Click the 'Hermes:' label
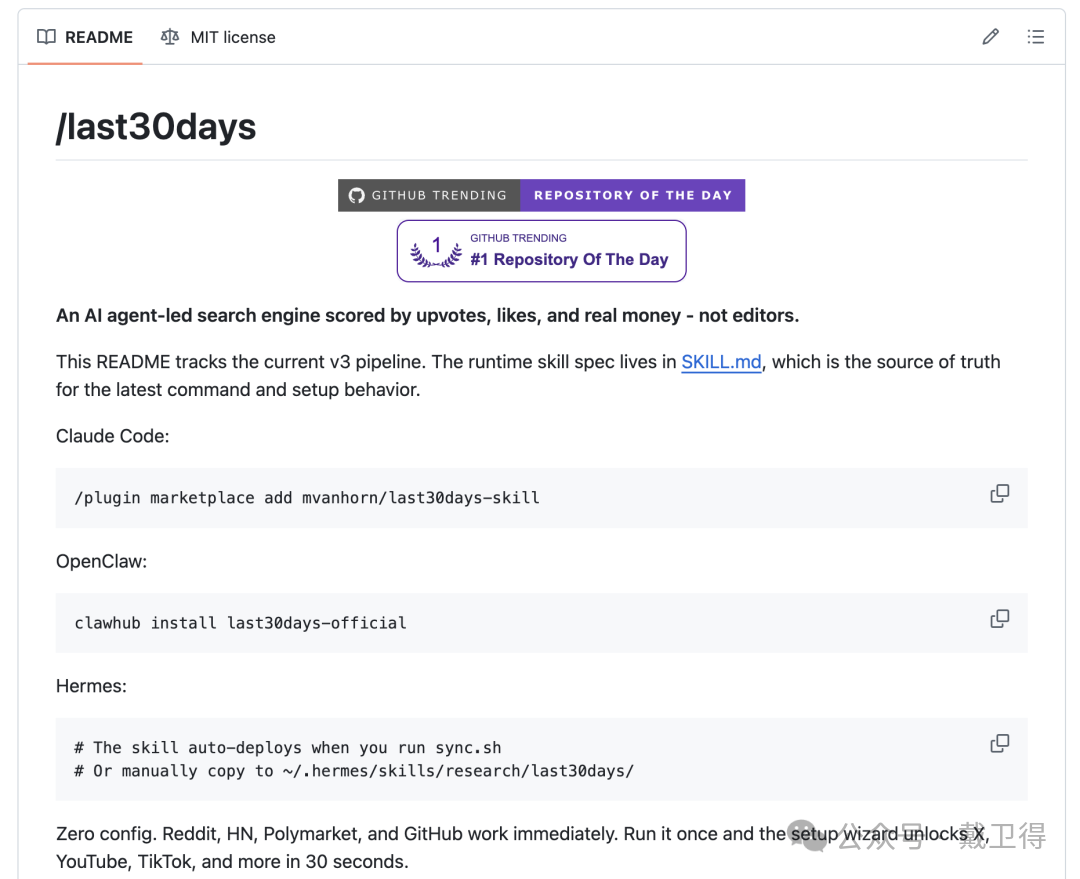 [x=91, y=686]
